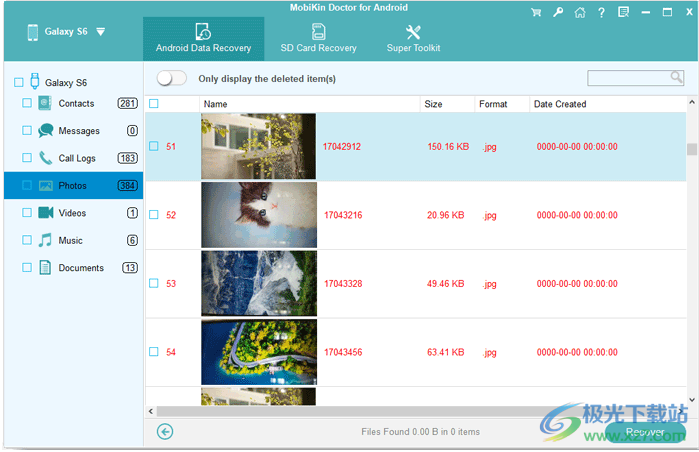
Task: Click the Music note icon
Action: coord(45,240)
